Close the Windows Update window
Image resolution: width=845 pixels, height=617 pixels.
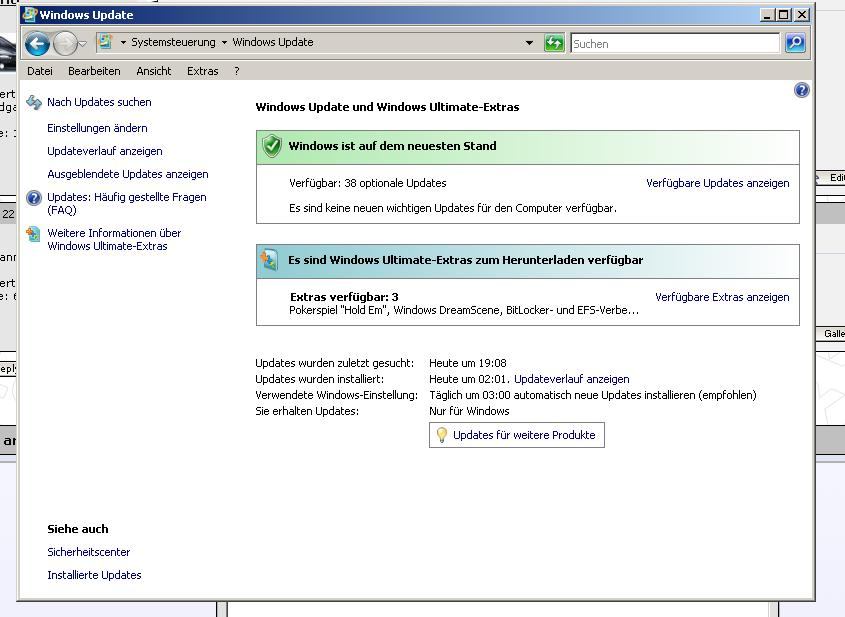point(802,15)
